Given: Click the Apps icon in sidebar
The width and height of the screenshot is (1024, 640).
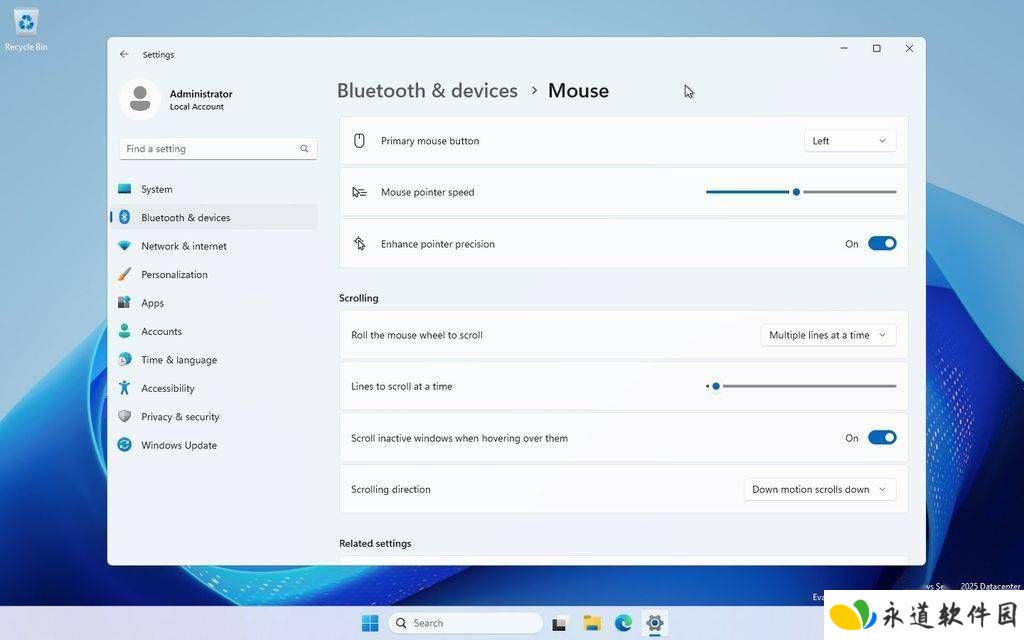Looking at the screenshot, I should [x=124, y=302].
